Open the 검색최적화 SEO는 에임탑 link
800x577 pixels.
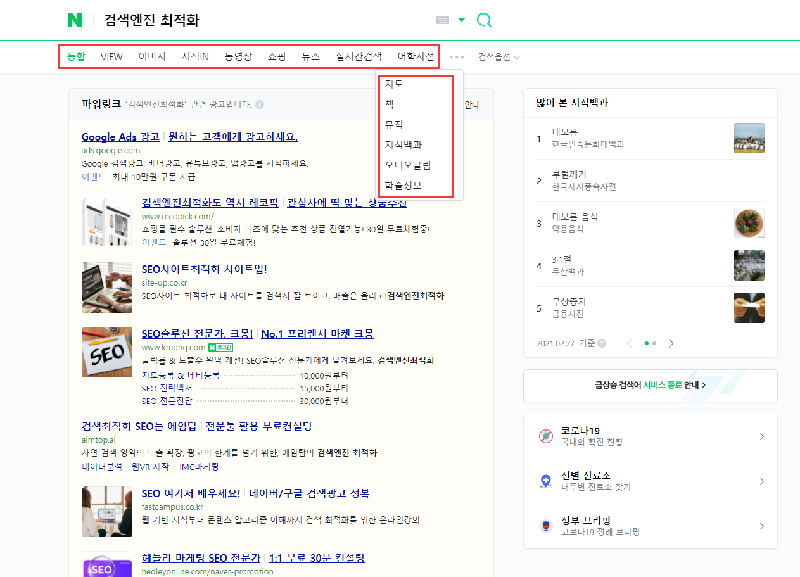click(x=138, y=426)
